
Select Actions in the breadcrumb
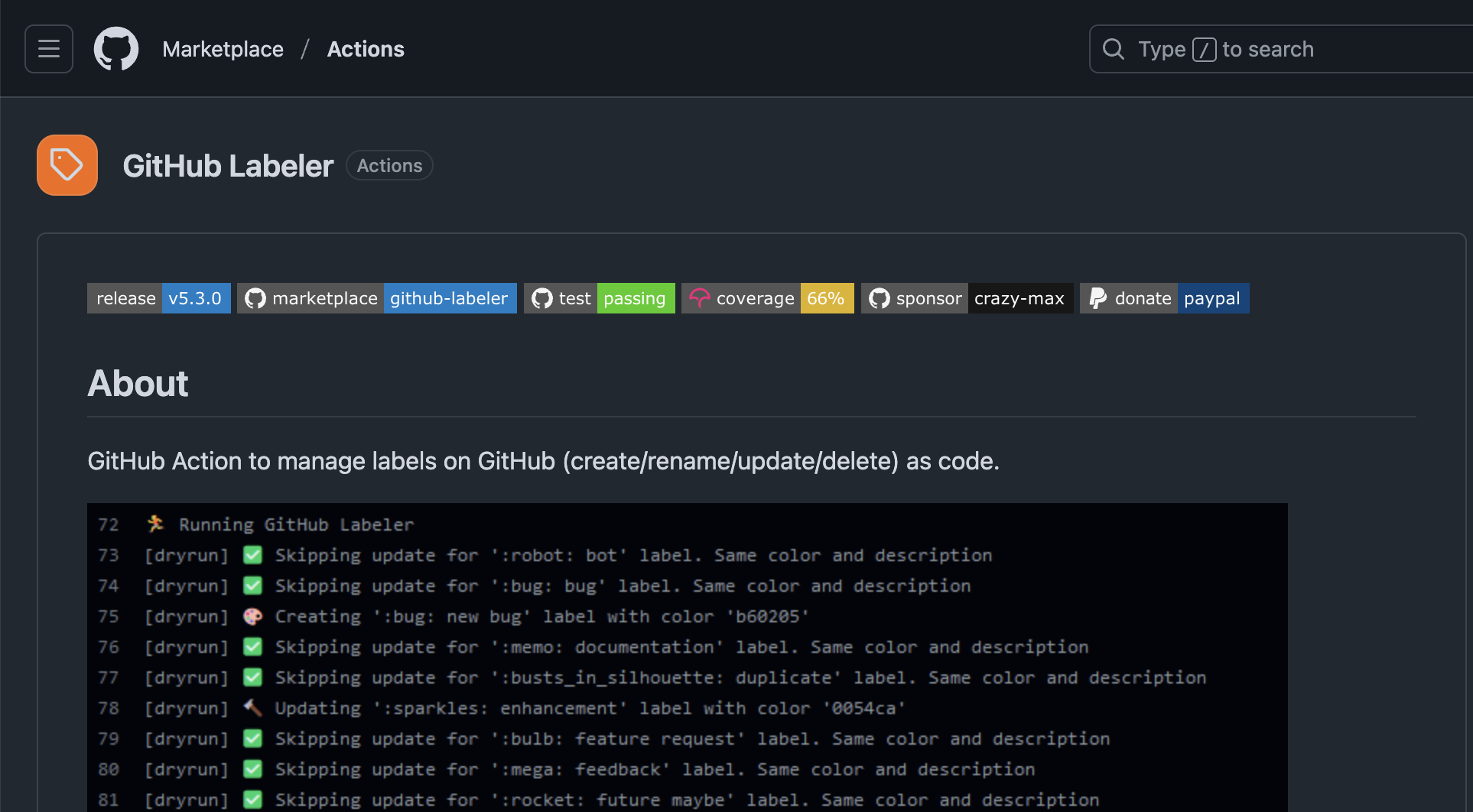tap(366, 49)
